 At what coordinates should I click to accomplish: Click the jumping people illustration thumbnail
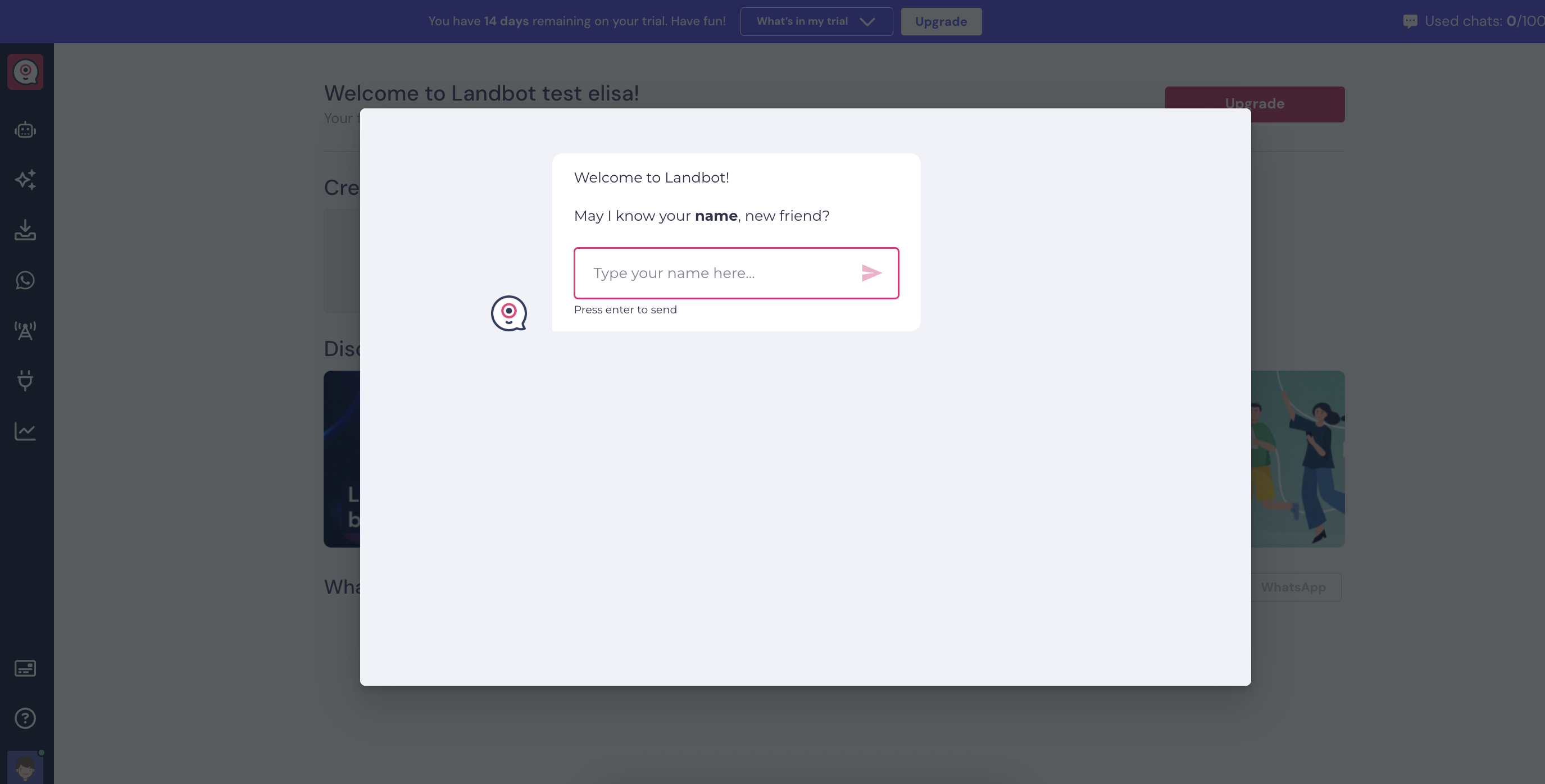click(1297, 458)
